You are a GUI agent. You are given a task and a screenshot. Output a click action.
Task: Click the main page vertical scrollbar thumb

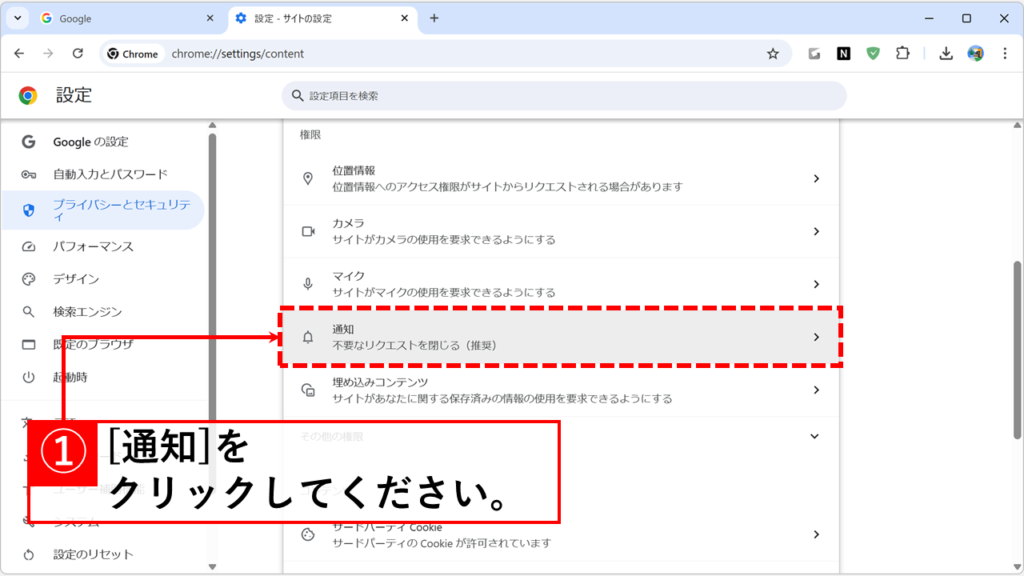[x=1017, y=350]
